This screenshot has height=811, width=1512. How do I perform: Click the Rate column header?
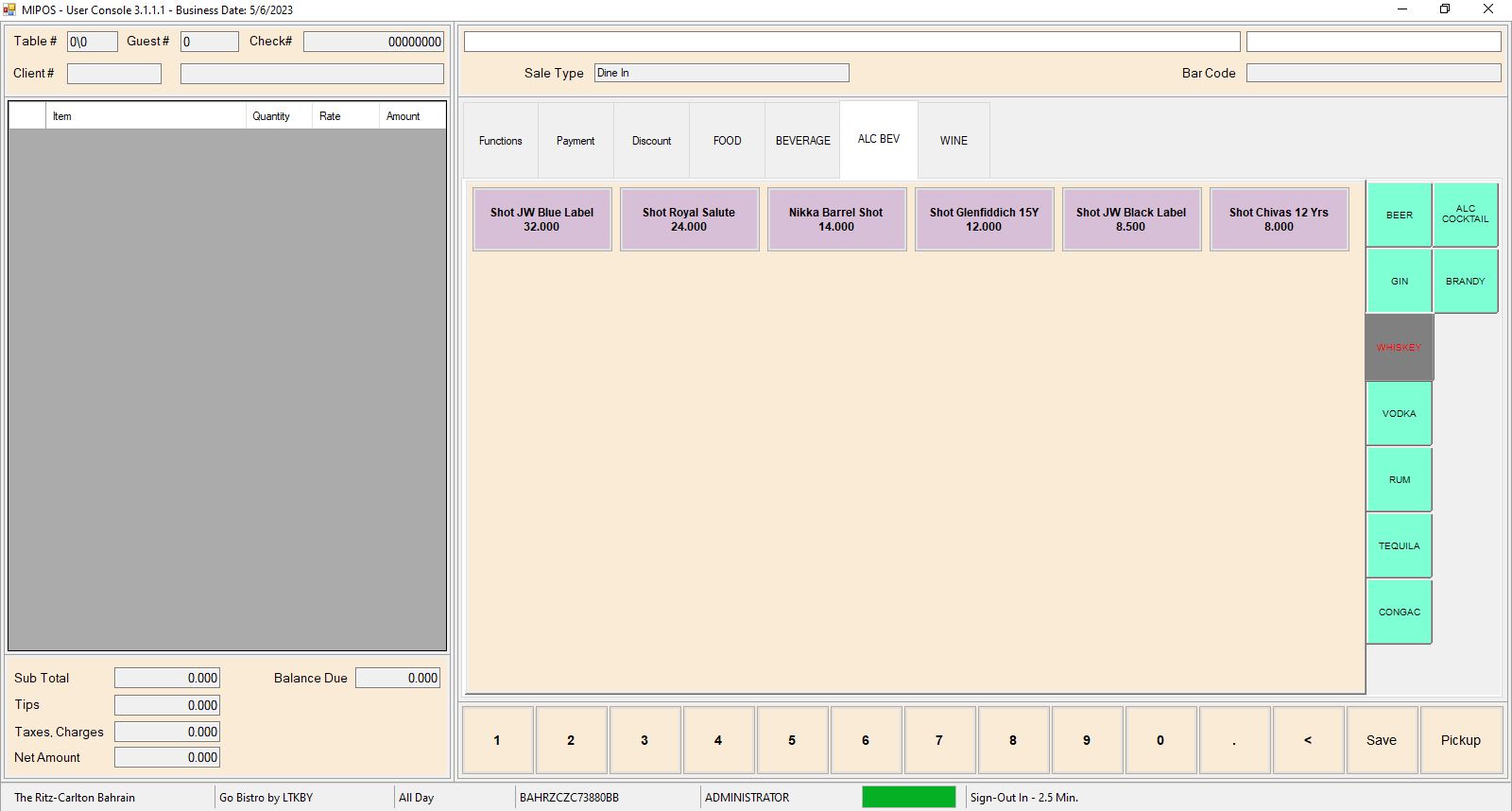coord(345,116)
